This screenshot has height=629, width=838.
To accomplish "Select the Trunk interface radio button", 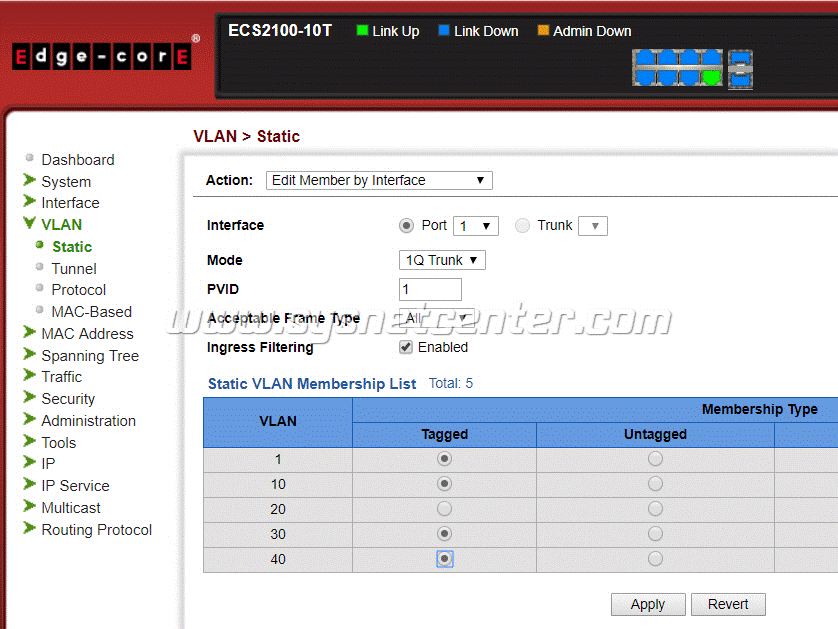I will (x=523, y=226).
